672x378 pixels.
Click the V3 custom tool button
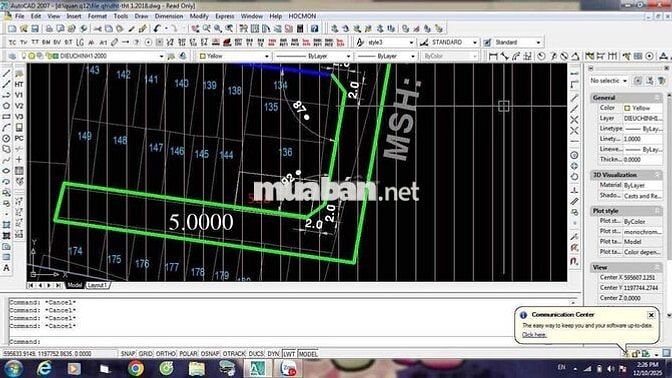click(x=19, y=117)
